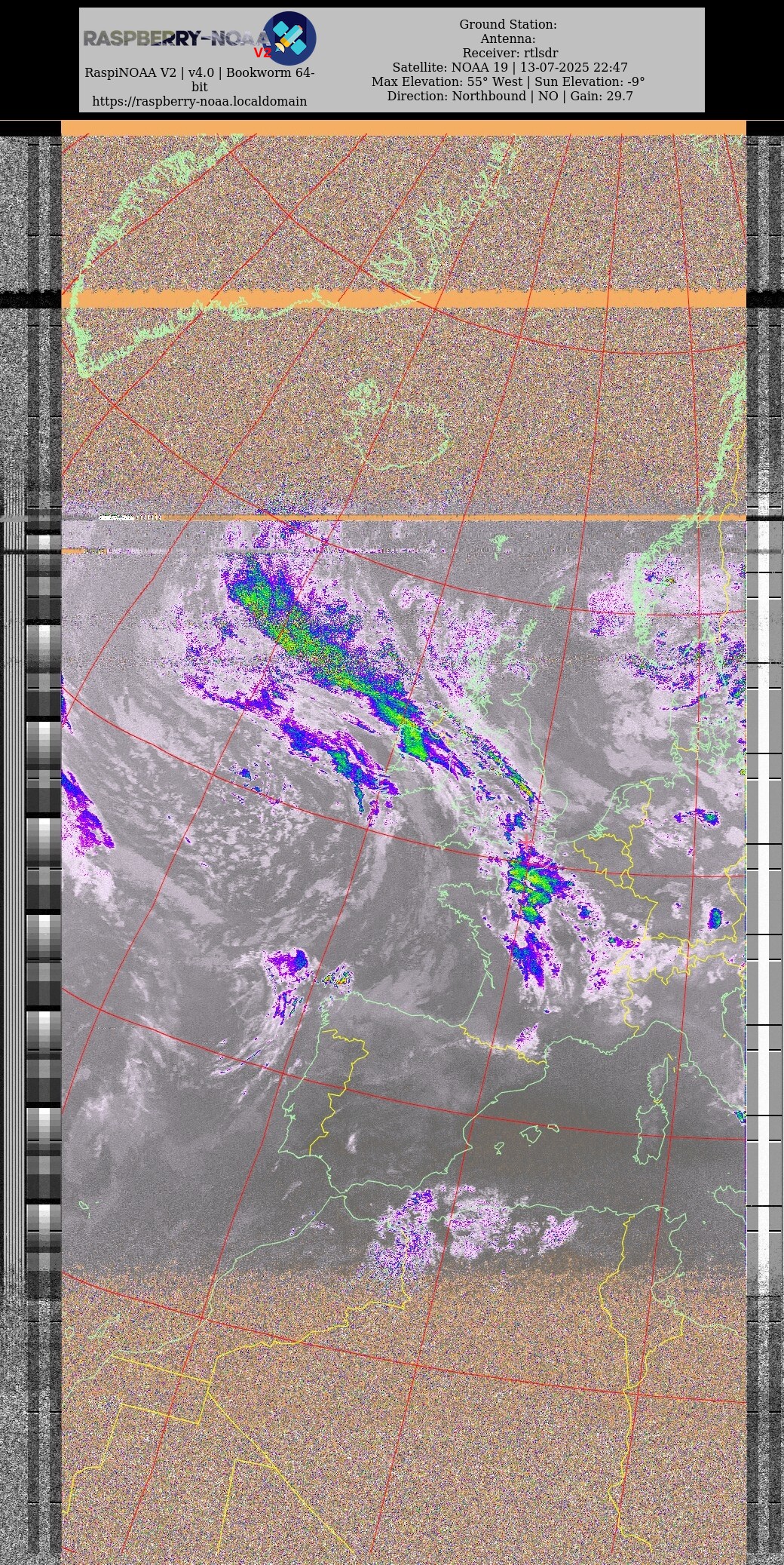Click the 'Ground Station:' label
This screenshot has width=784, height=1565.
click(x=508, y=24)
